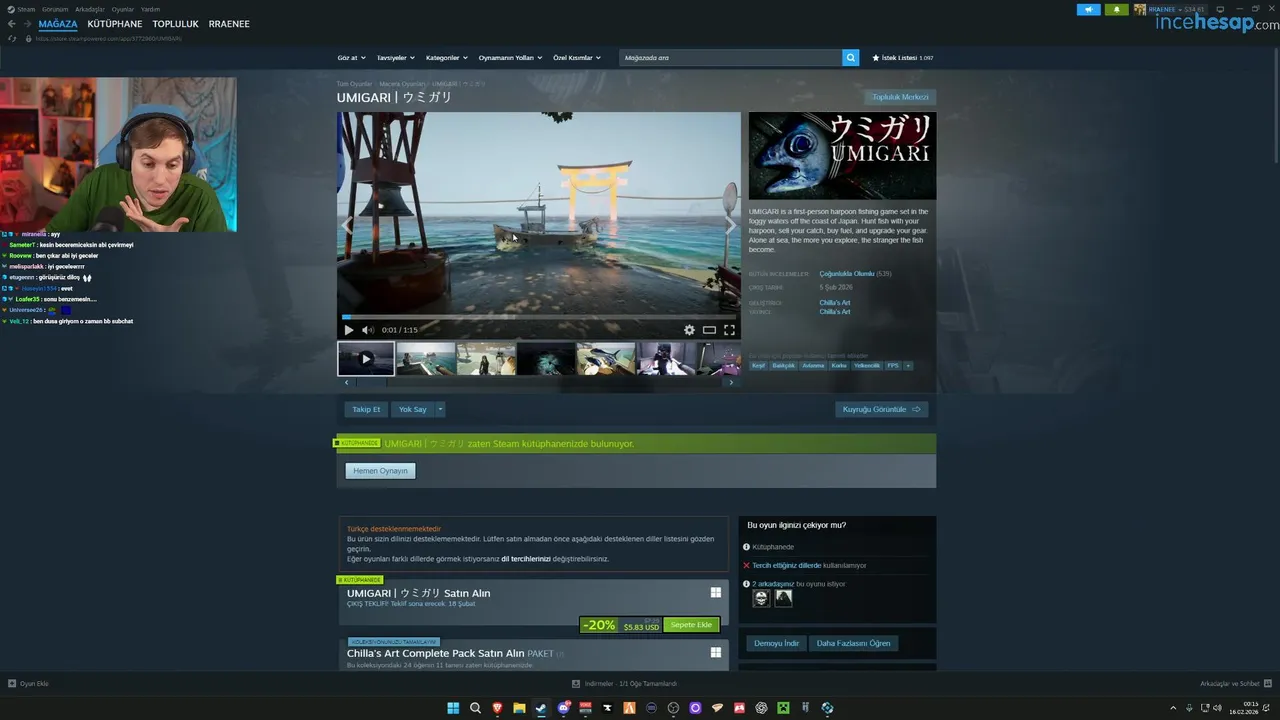This screenshot has width=1280, height=720.
Task: Select the boat screenshot thumbnail
Action: (426, 359)
